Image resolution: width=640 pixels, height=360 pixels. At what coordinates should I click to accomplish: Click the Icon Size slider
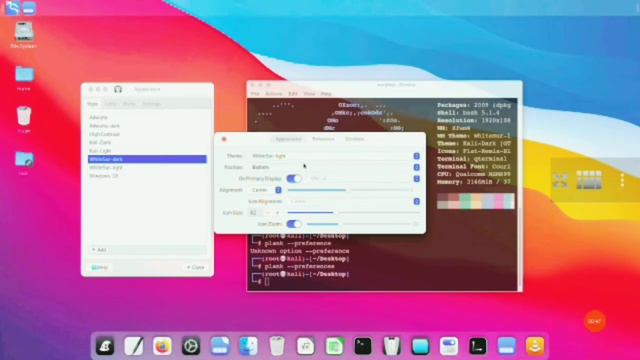tap(353, 213)
